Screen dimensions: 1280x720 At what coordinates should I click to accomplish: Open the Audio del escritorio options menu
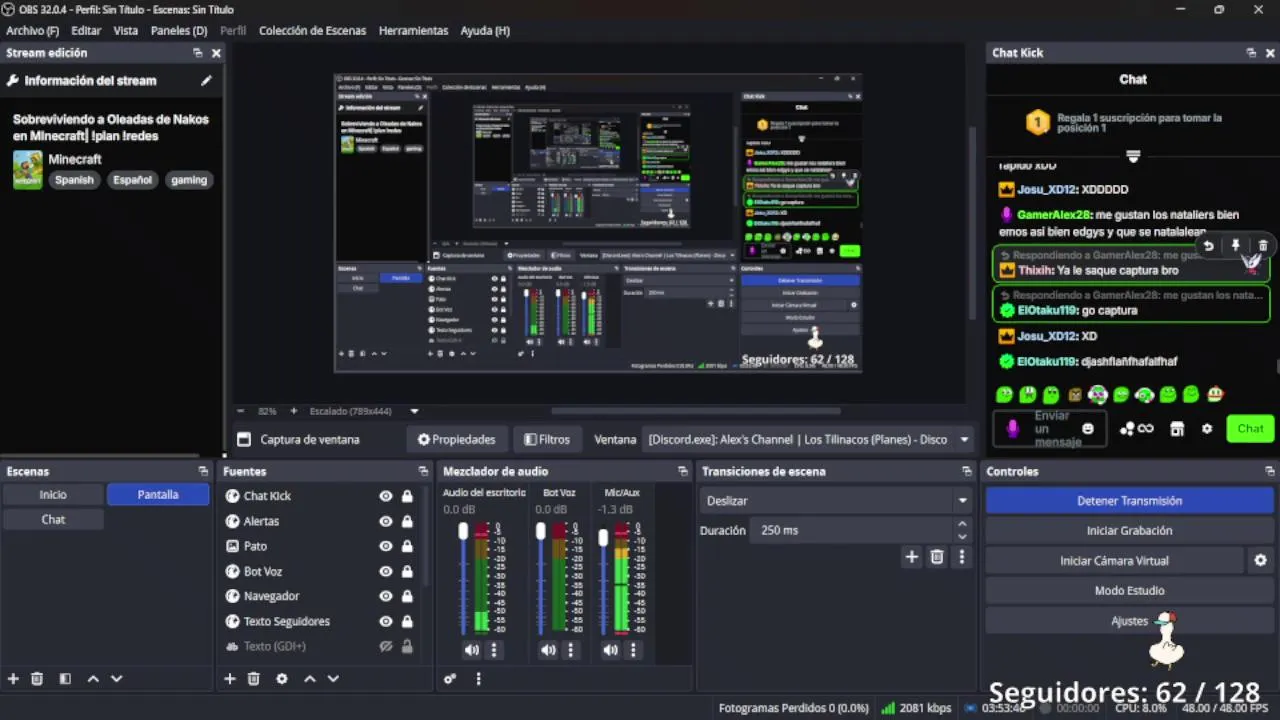[x=493, y=650]
